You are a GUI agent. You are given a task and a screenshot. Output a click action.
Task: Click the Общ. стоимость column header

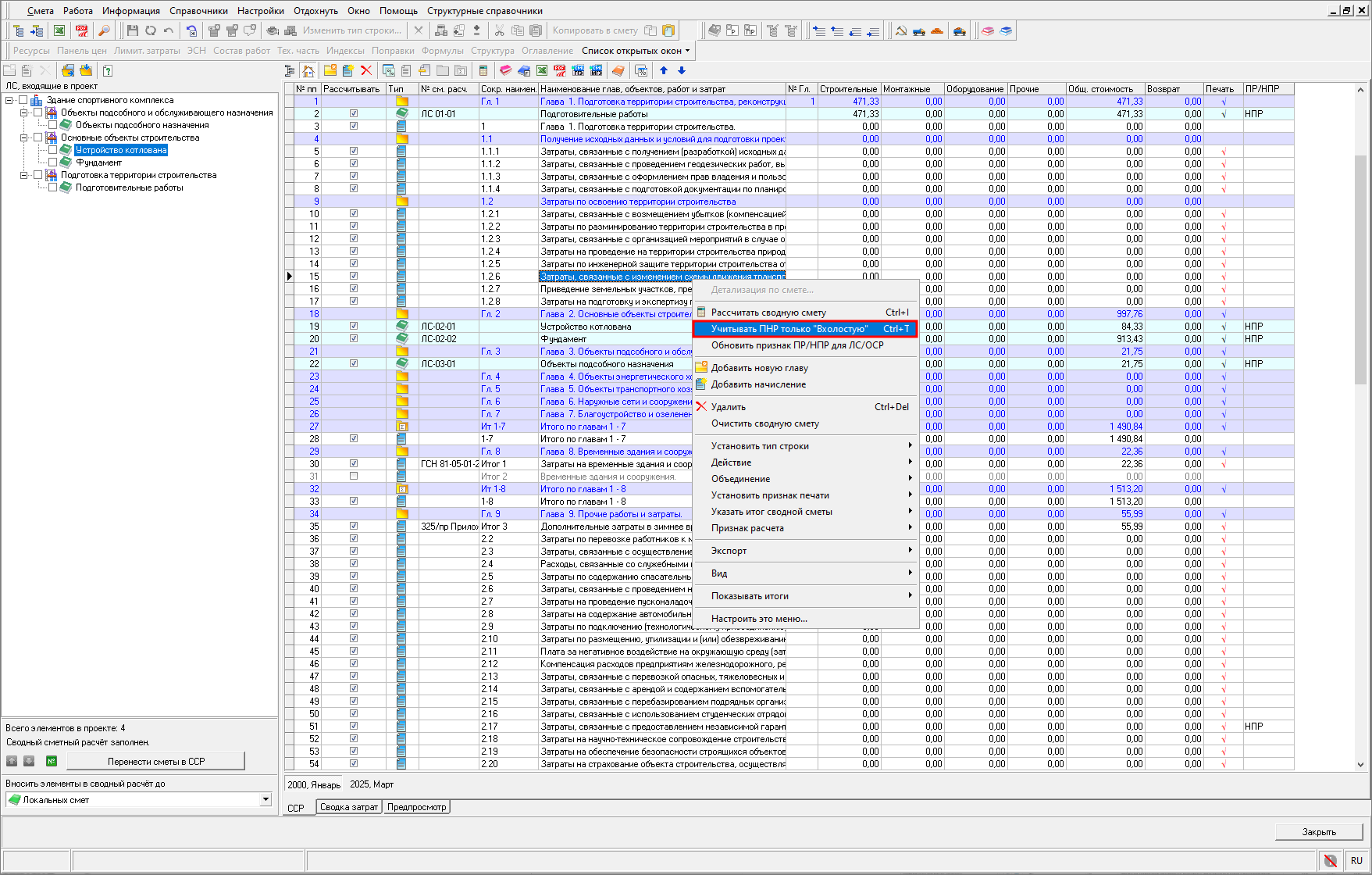(x=1105, y=89)
